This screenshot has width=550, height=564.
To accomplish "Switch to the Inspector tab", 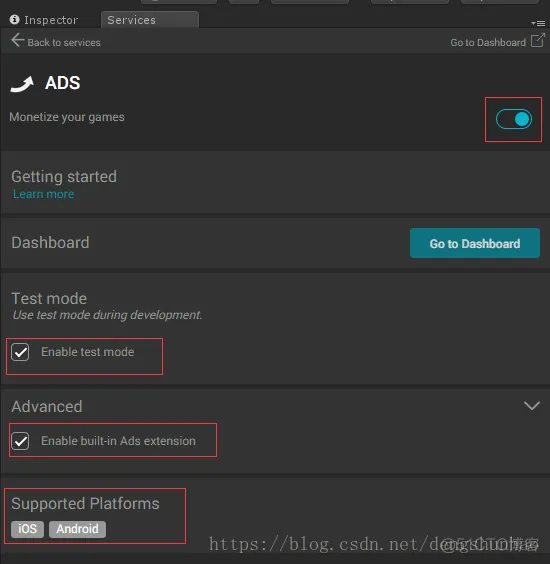I will coord(44,20).
